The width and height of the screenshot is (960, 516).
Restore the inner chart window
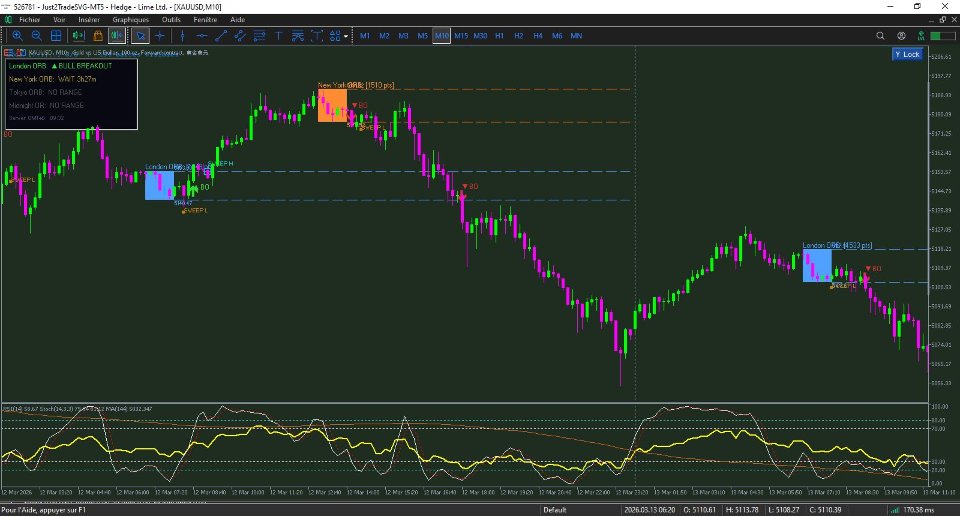point(943,20)
